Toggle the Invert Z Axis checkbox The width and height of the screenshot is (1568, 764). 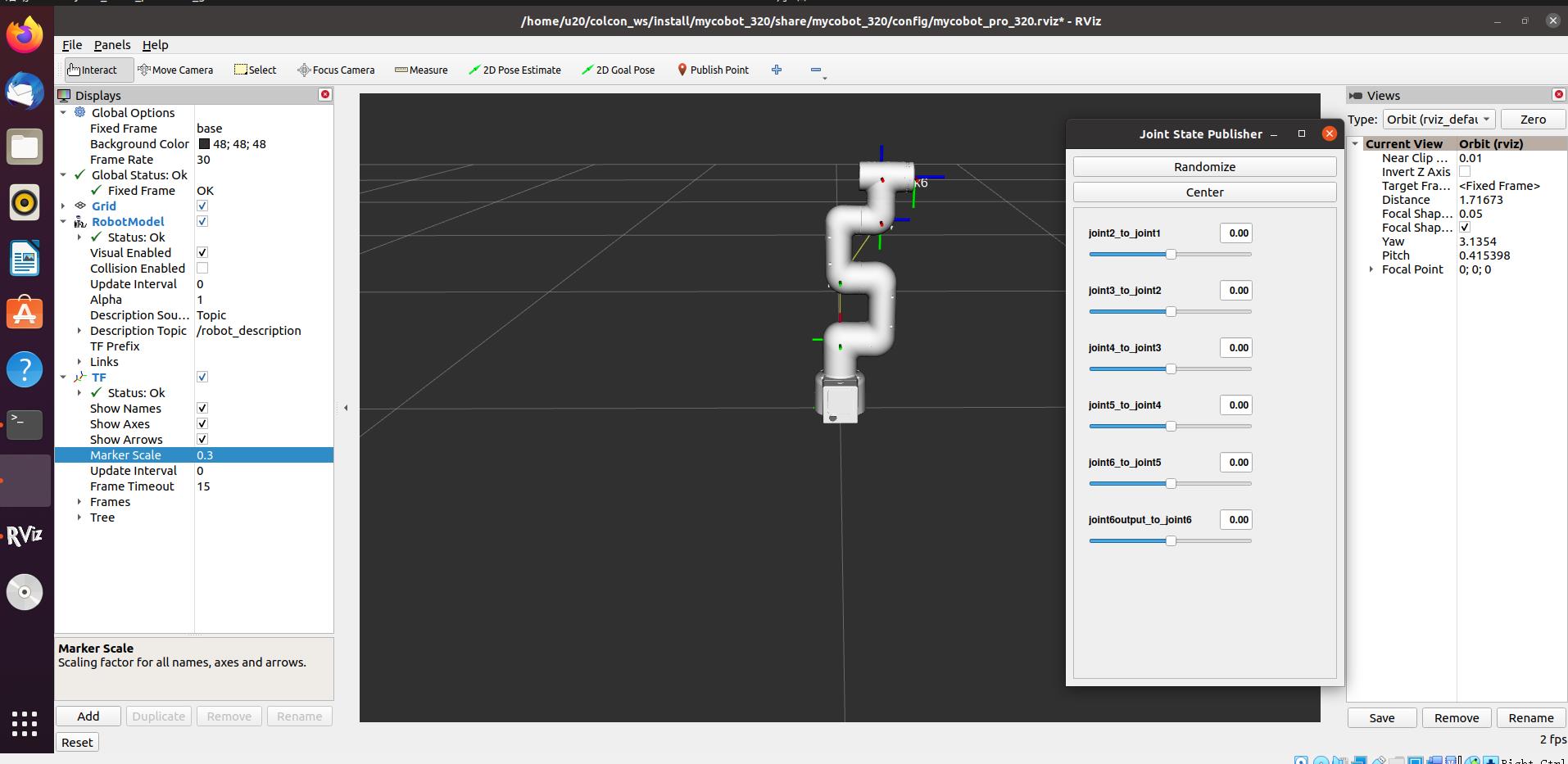pos(1465,172)
